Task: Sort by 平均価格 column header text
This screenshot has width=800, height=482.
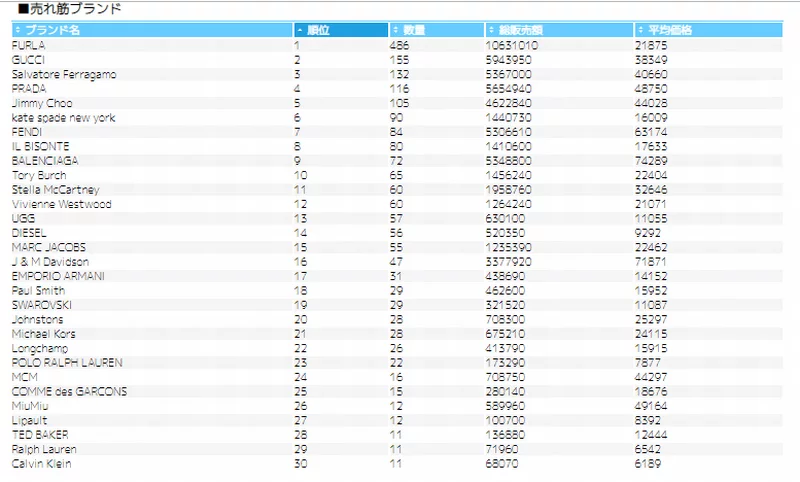Action: tap(669, 30)
